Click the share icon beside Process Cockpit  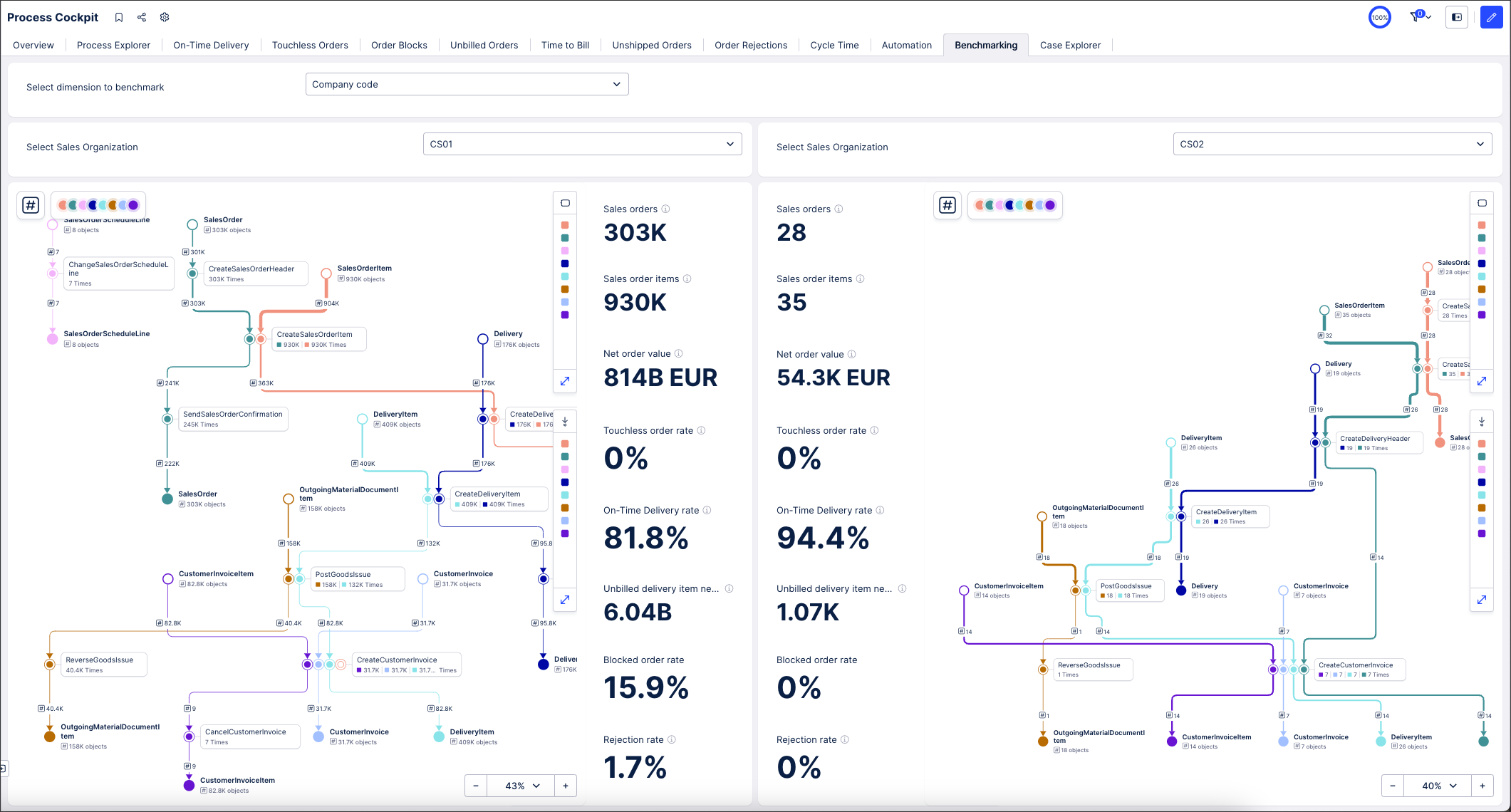click(x=142, y=17)
